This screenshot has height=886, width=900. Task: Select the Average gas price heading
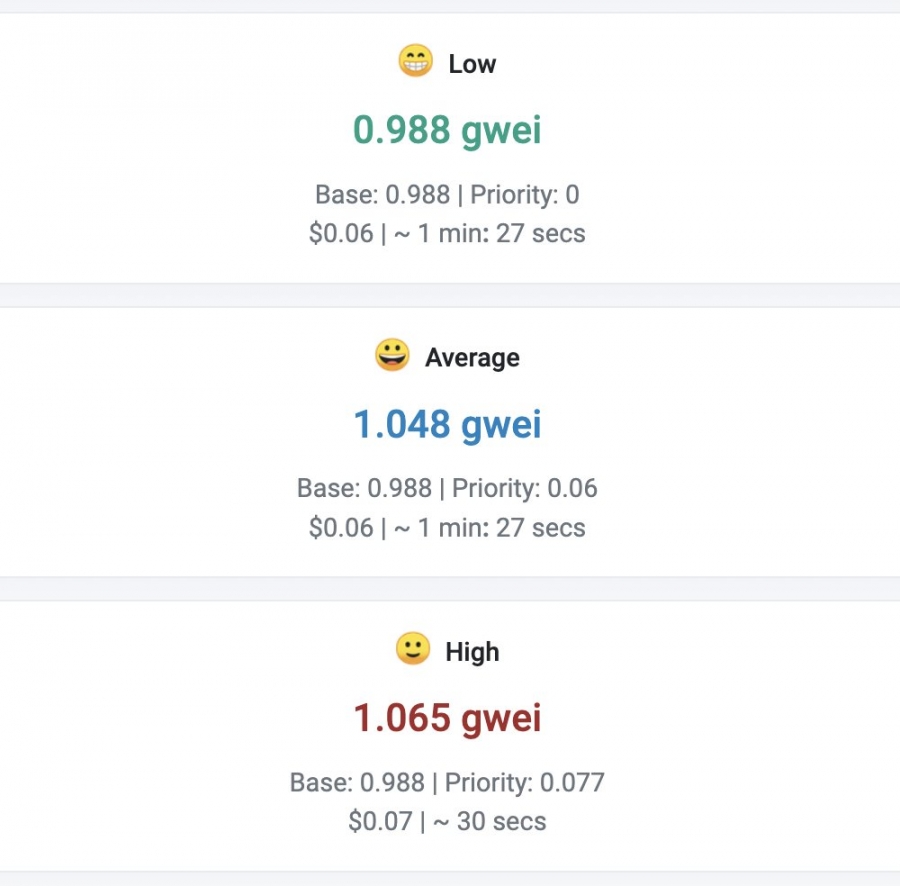click(472, 358)
